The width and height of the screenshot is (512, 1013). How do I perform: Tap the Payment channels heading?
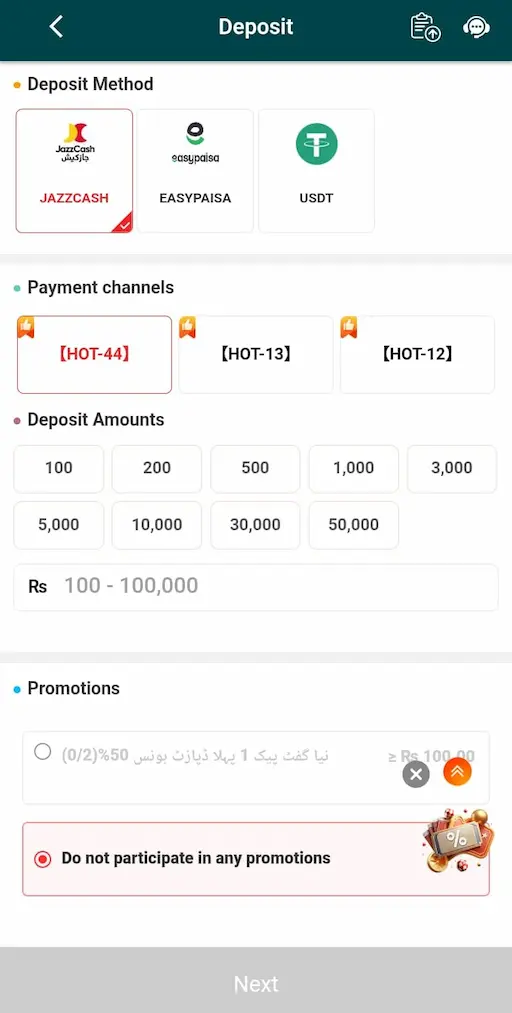coord(101,287)
